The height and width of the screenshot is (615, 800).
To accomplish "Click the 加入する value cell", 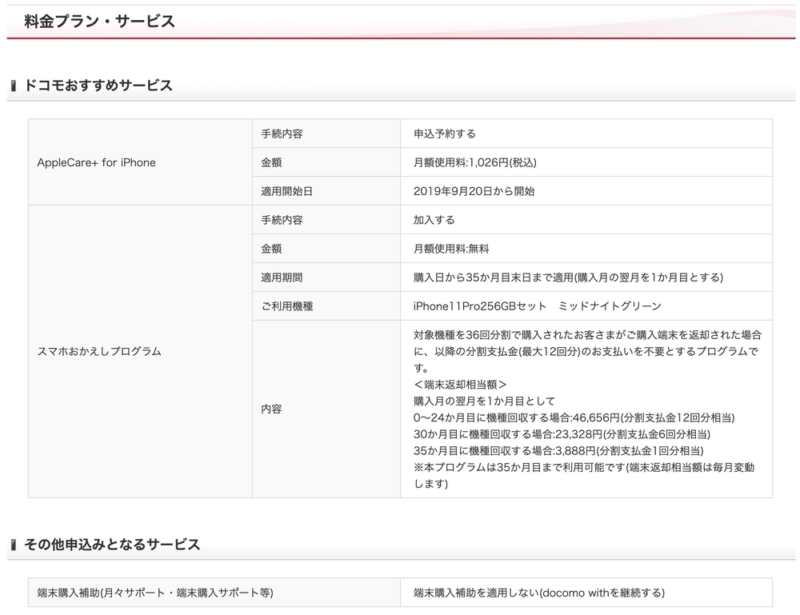I will pos(586,220).
